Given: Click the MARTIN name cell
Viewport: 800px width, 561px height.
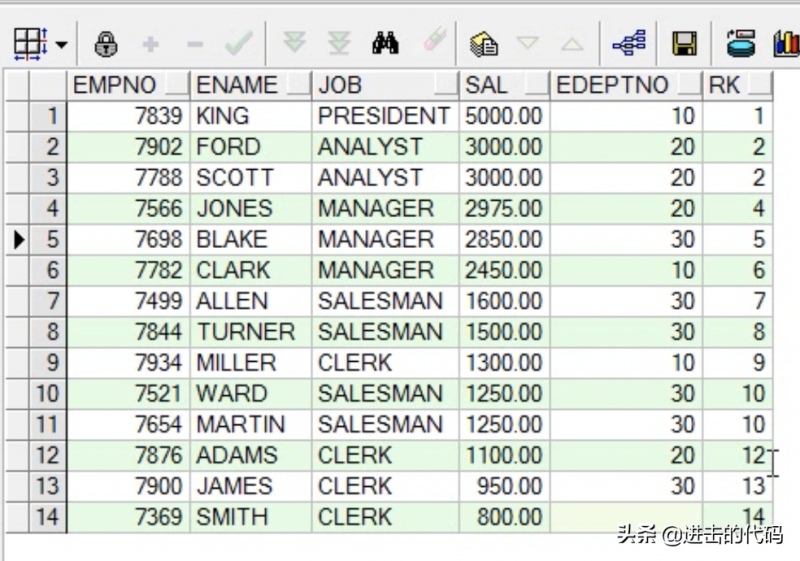Looking at the screenshot, I should pos(251,424).
